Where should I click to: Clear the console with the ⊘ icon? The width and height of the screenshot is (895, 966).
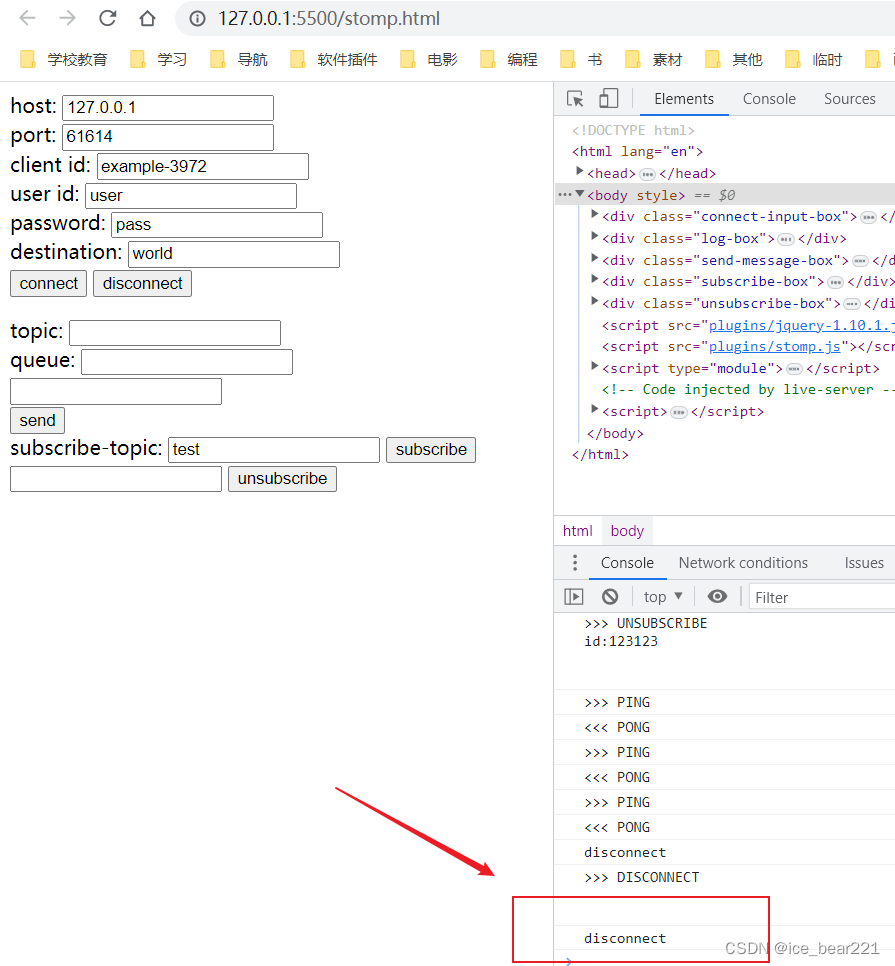[610, 596]
